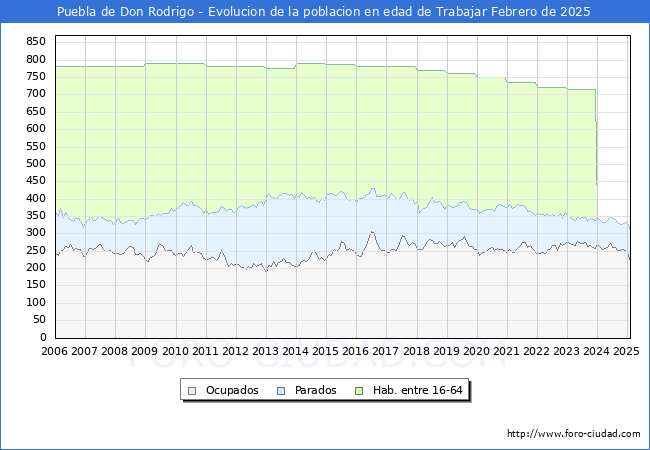The height and width of the screenshot is (450, 650).
Task: Click the 100 y-axis value
Action: pyautogui.click(x=36, y=302)
